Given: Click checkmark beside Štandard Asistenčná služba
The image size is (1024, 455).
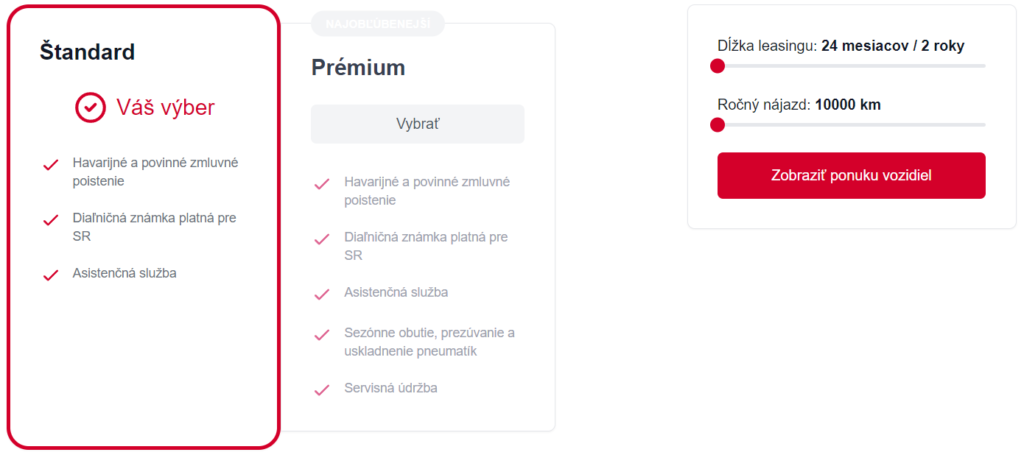Looking at the screenshot, I should tap(50, 275).
